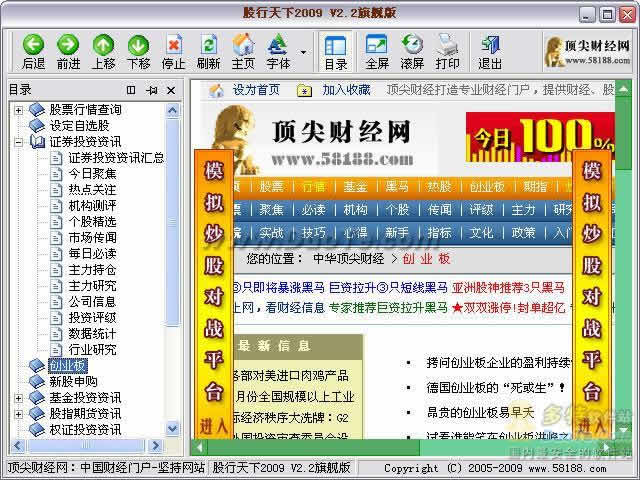Stop loading with the 停止 icon
Screen dimensions: 640x480
(174, 44)
